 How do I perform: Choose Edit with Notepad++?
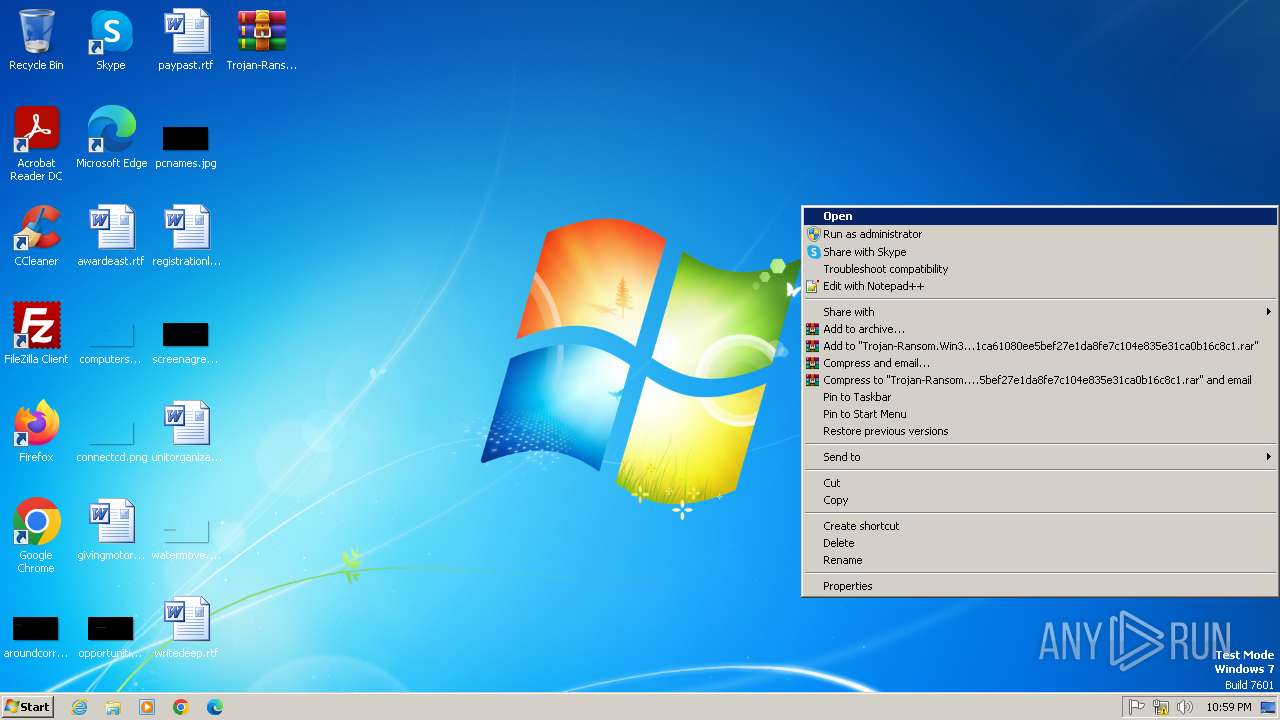[x=1040, y=286]
